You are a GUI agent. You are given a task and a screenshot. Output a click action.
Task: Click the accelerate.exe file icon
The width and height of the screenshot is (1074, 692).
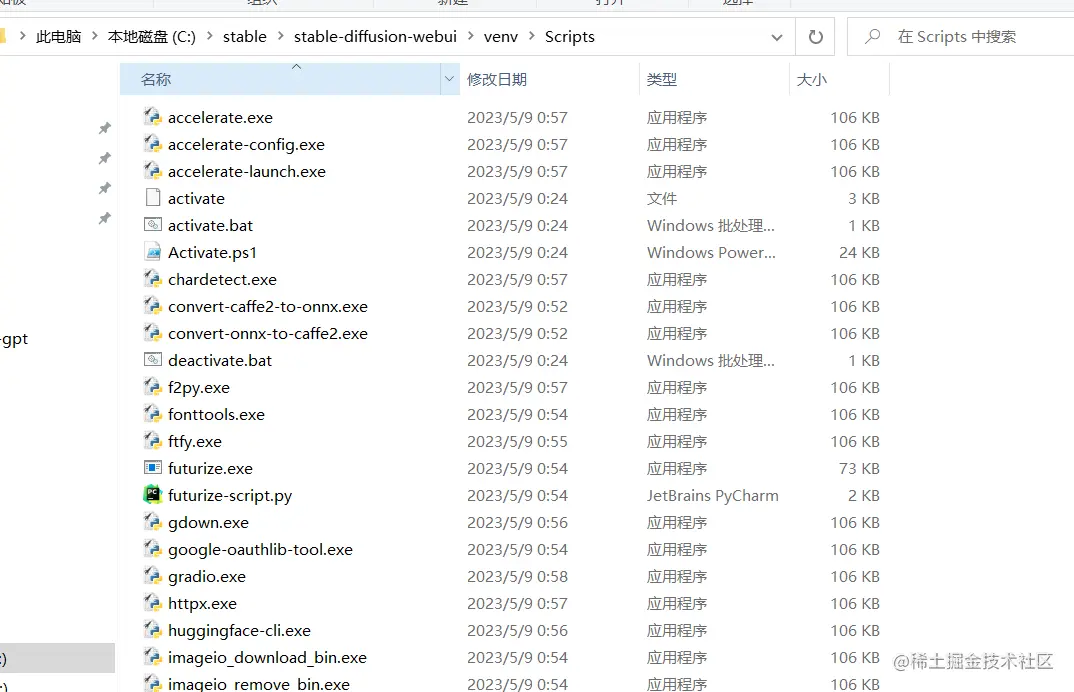click(153, 117)
